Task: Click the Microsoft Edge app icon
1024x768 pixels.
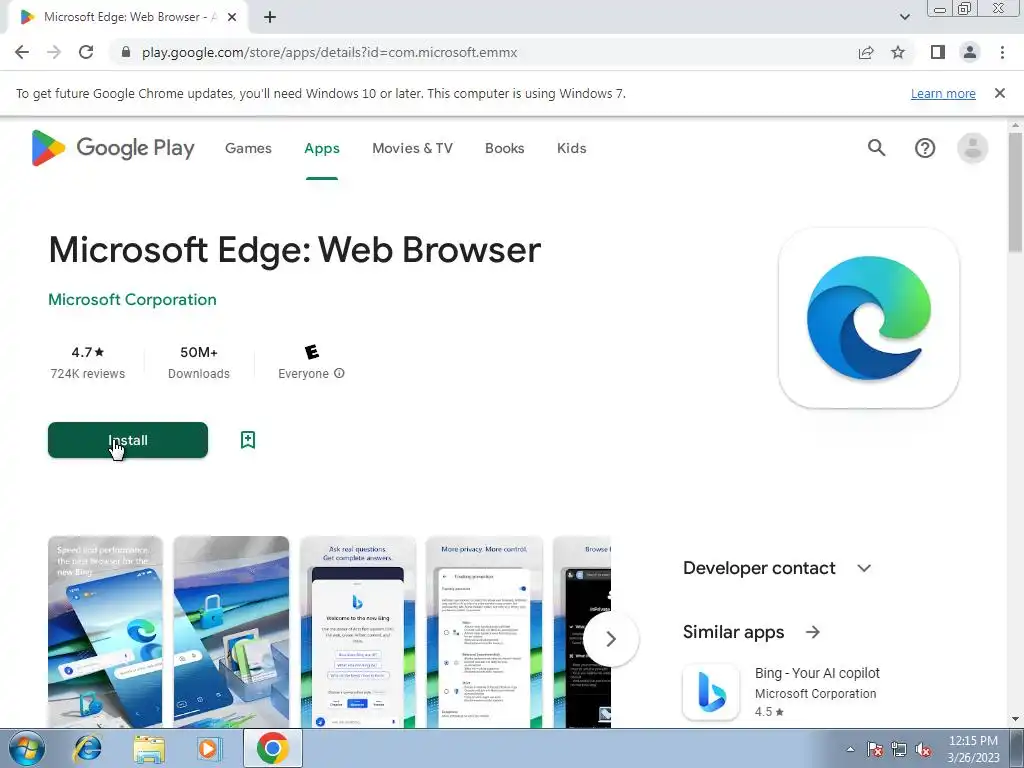Action: [869, 318]
